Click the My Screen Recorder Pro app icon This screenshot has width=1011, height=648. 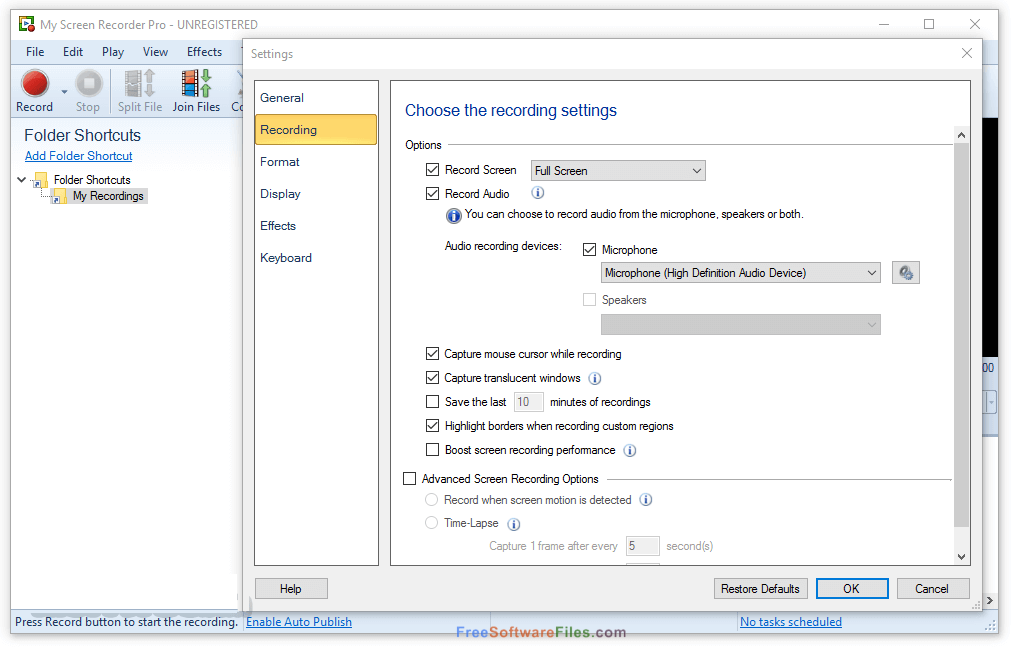click(x=26, y=25)
